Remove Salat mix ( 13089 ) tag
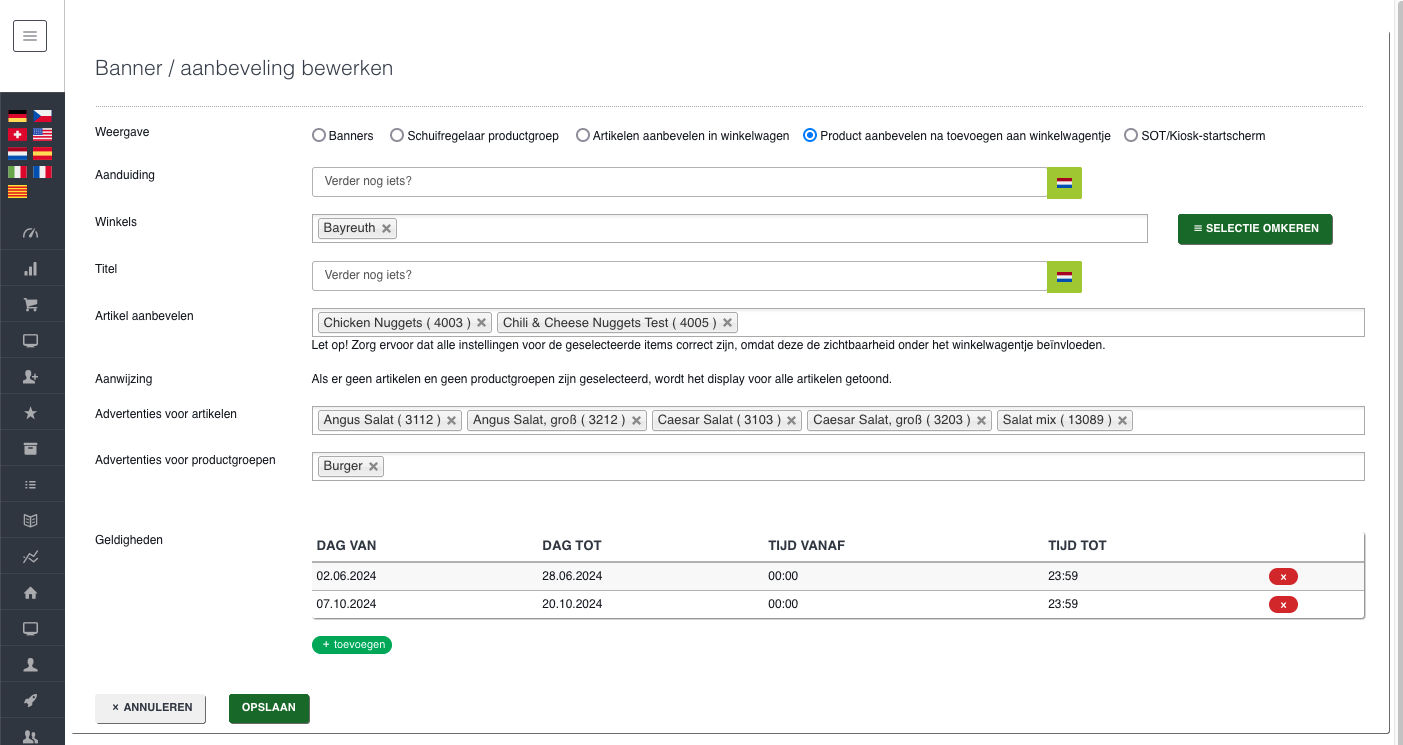This screenshot has height=745, width=1403. point(1123,420)
